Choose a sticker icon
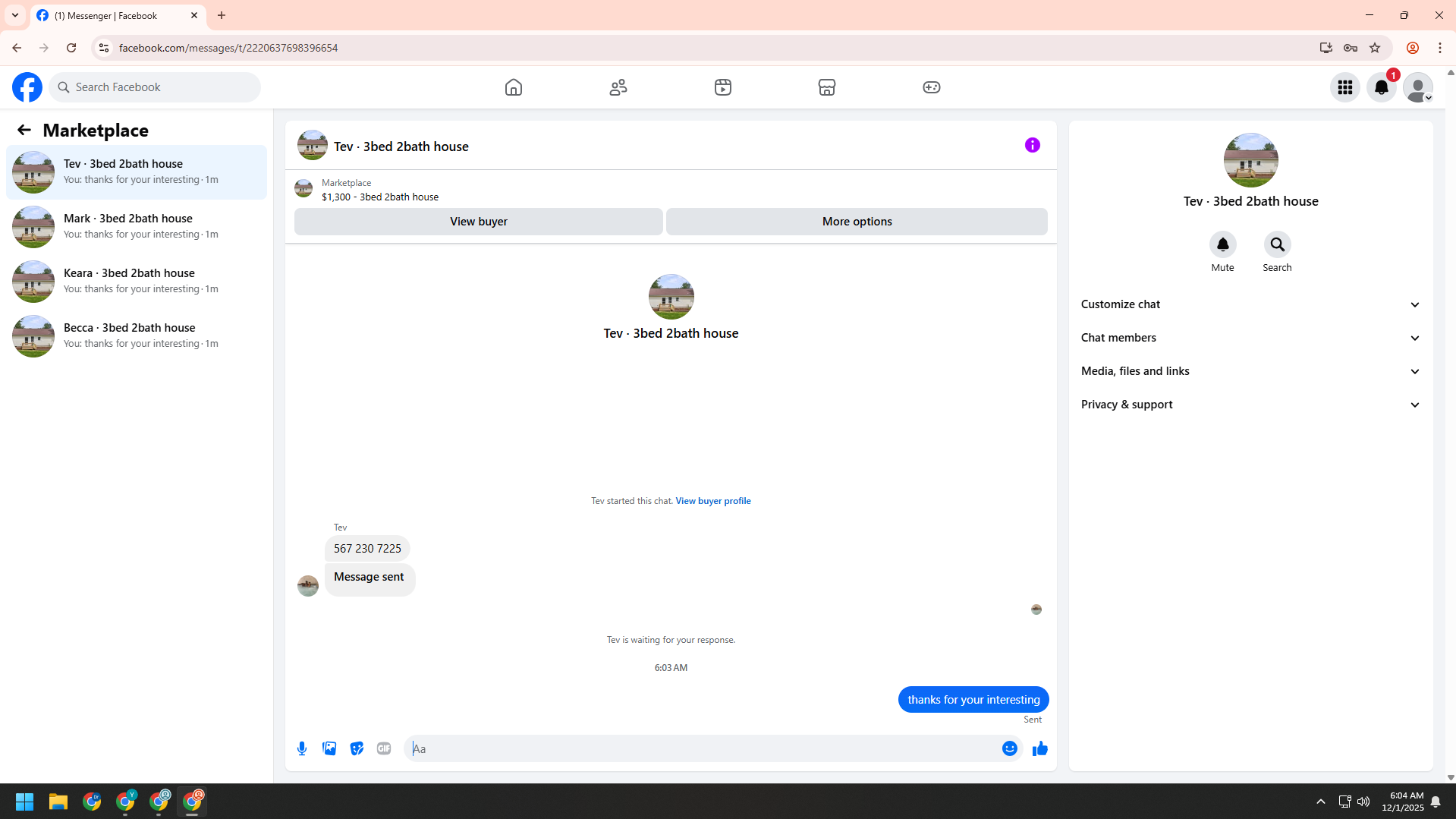1456x819 pixels. point(357,749)
